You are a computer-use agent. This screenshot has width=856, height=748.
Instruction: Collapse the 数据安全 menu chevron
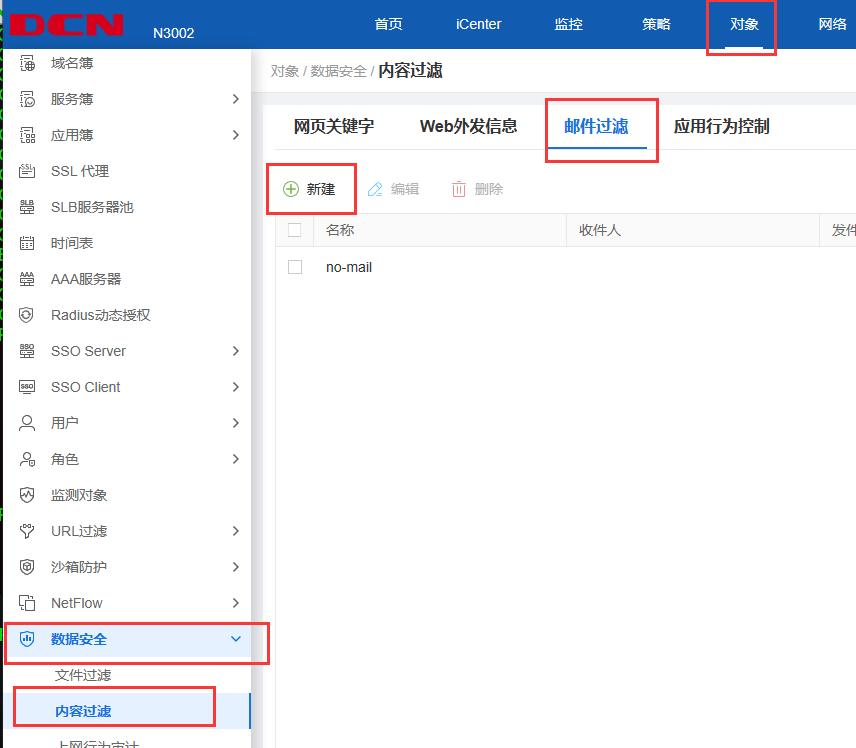[x=236, y=639]
